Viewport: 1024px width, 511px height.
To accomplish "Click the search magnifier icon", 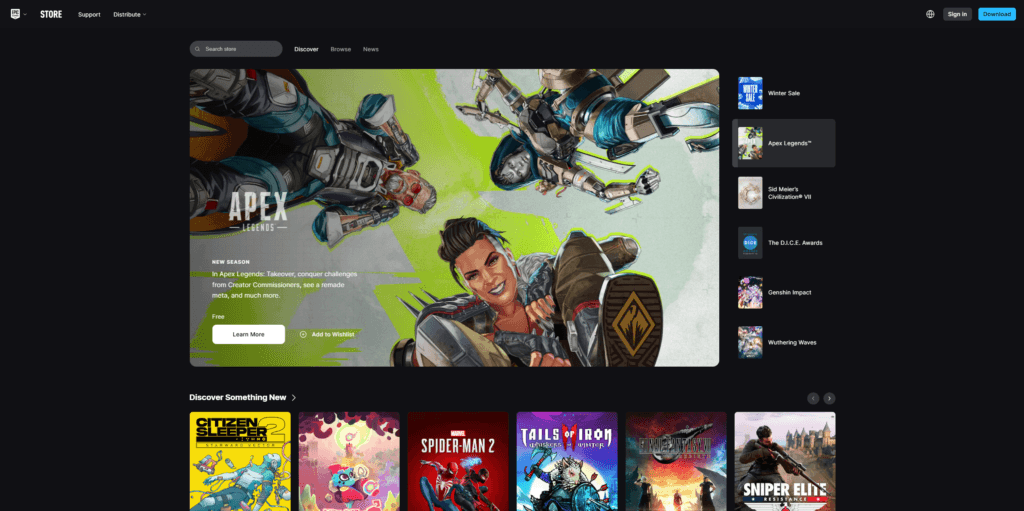I will (x=197, y=49).
